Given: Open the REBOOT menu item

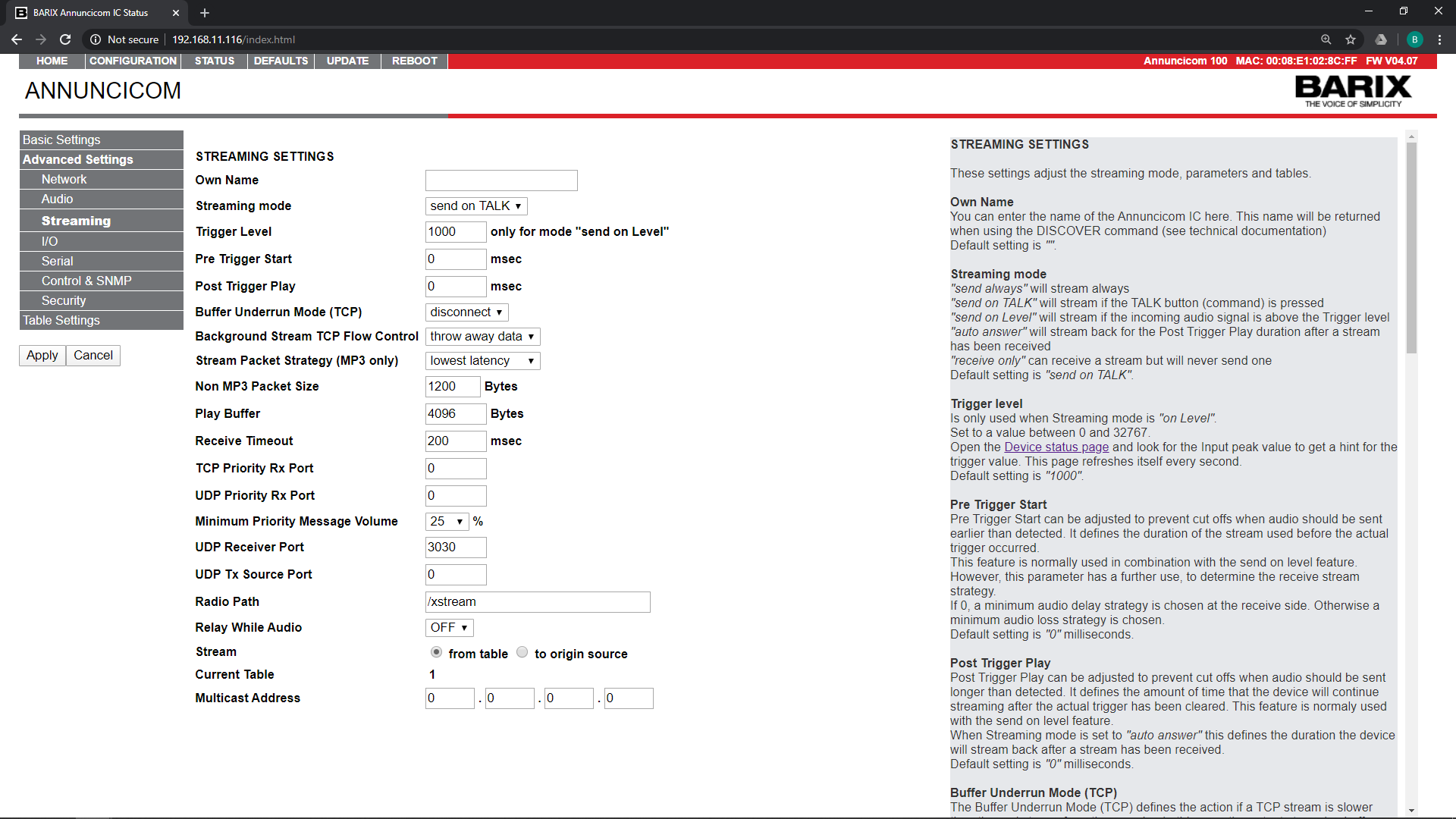Looking at the screenshot, I should tap(414, 61).
